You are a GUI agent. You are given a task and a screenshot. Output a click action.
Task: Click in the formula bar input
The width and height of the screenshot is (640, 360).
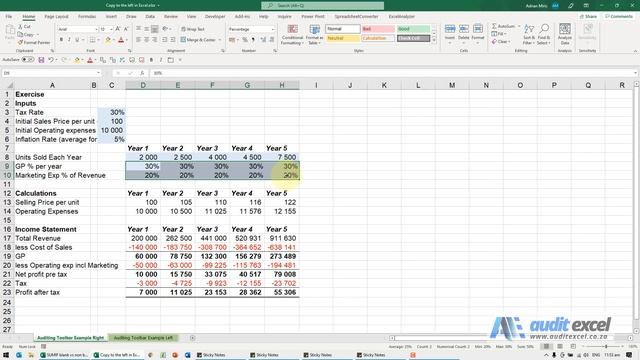coord(392,73)
